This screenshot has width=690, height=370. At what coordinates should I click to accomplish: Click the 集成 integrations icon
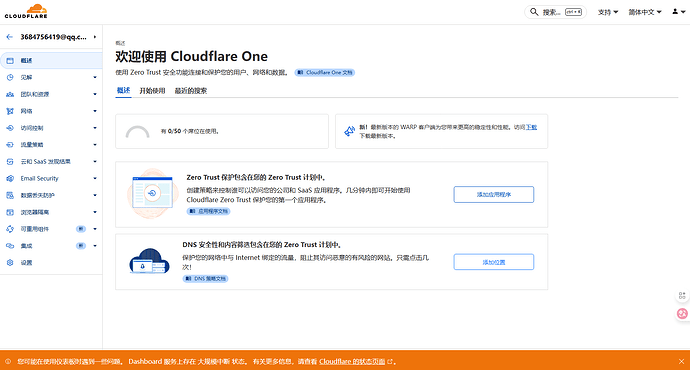point(10,246)
